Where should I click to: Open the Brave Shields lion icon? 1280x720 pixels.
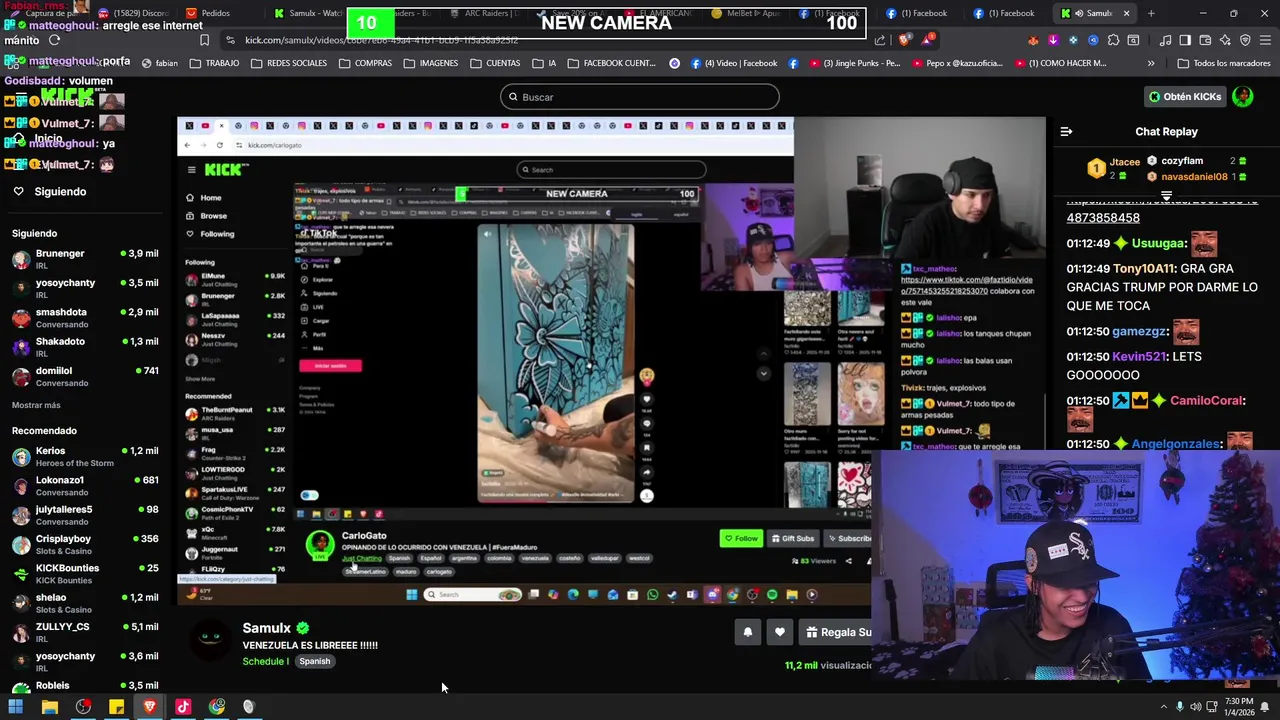coord(905,40)
